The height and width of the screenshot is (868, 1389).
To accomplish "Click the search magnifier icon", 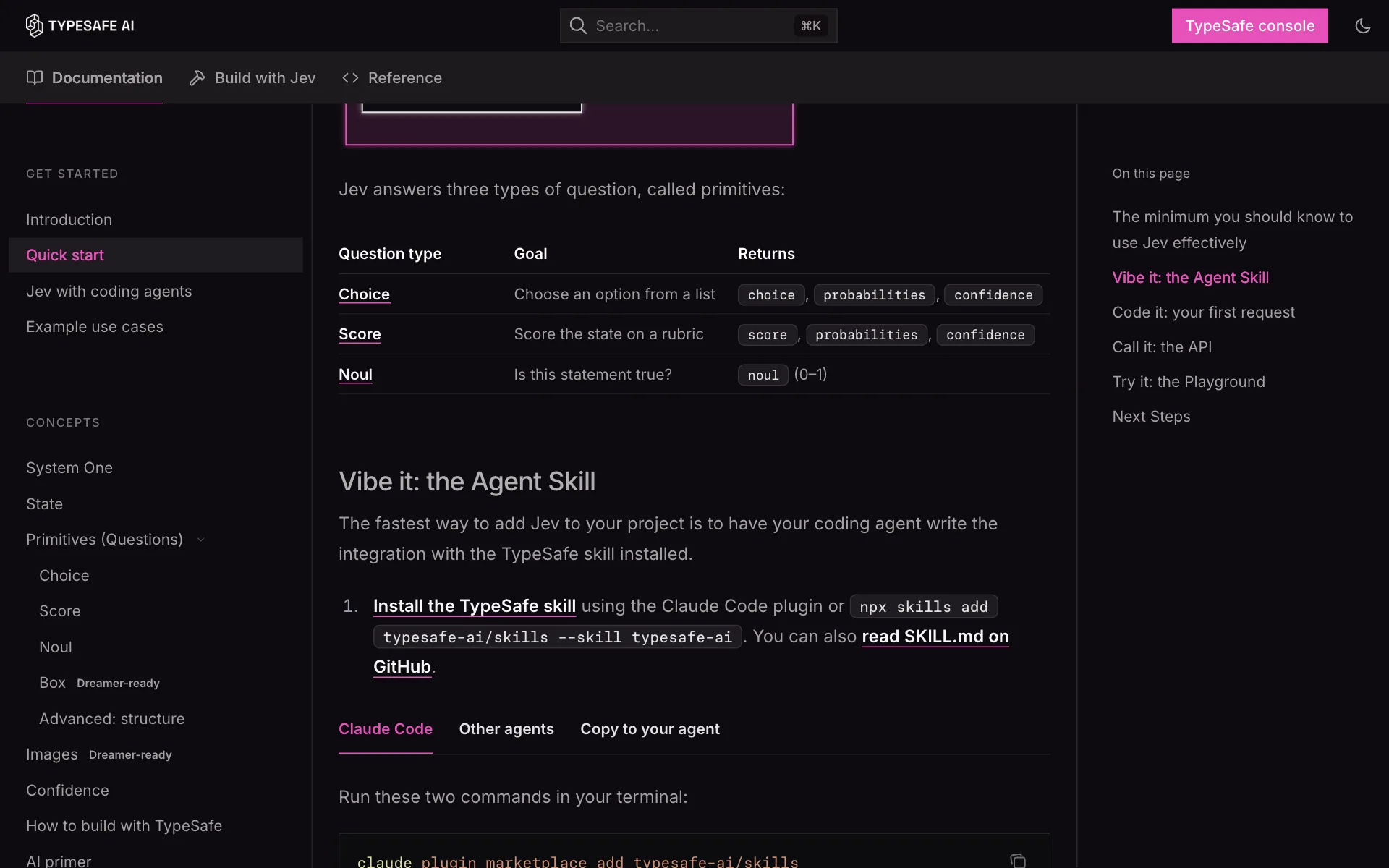I will coord(578,26).
